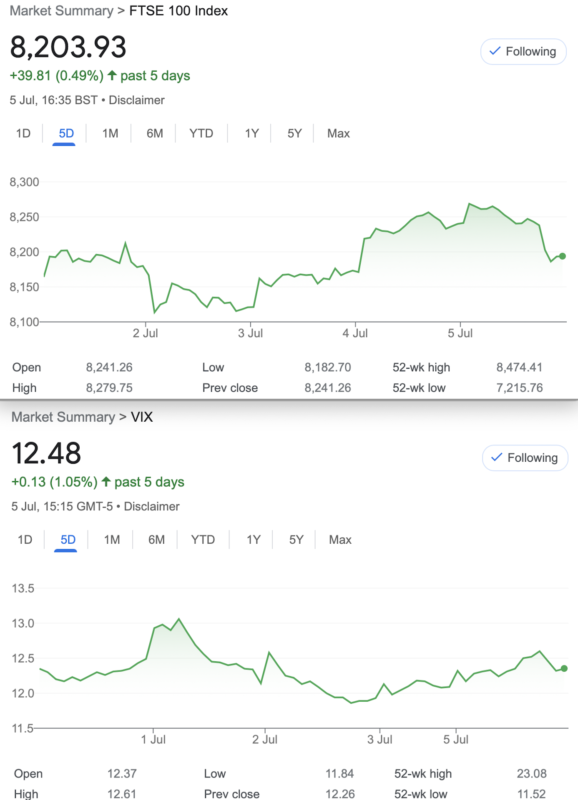Toggle Following button for VIX
The width and height of the screenshot is (578, 800).
pos(525,458)
